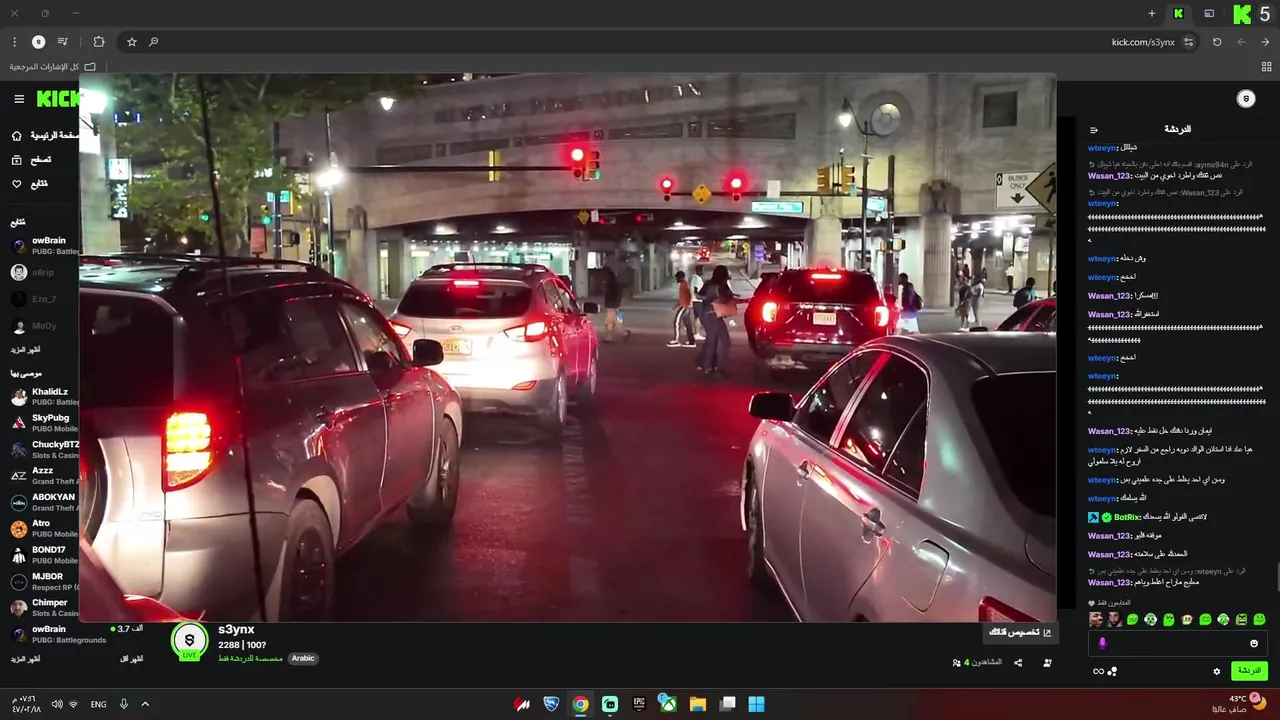Show fewer recommended channels
1280x720 pixels.
[131, 659]
